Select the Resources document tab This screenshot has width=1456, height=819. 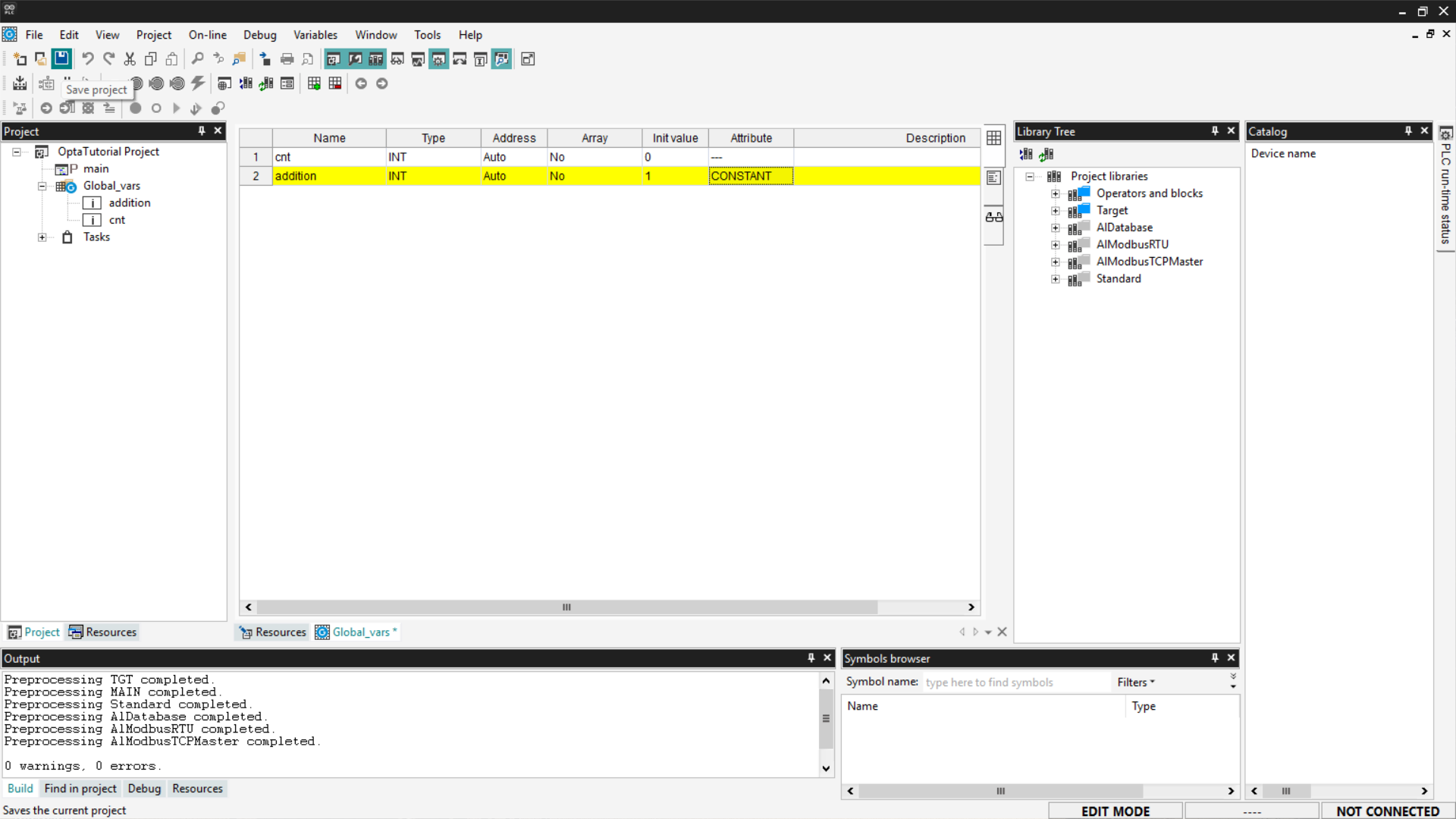[x=273, y=632]
